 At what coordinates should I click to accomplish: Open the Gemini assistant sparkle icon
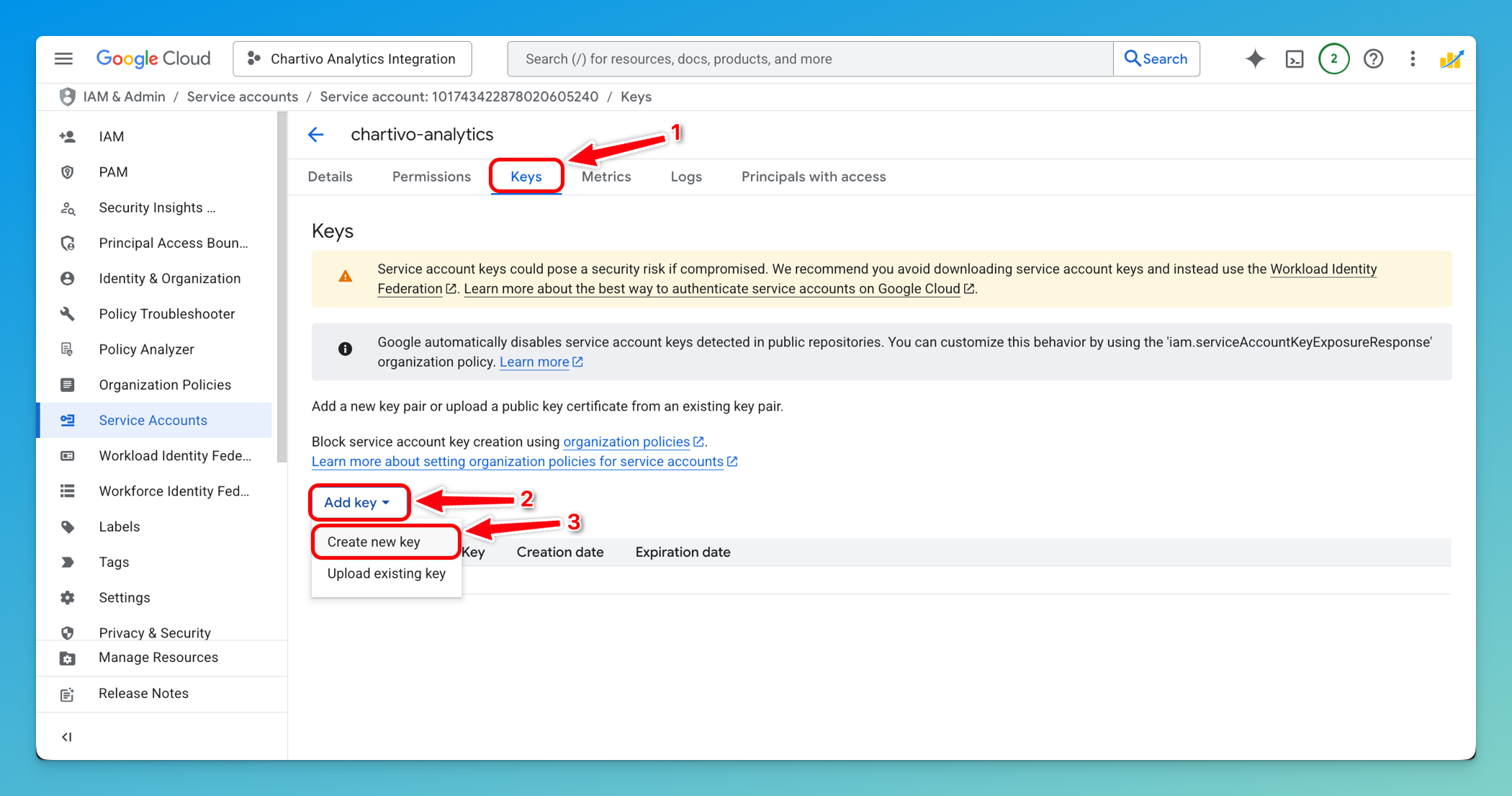(1254, 59)
